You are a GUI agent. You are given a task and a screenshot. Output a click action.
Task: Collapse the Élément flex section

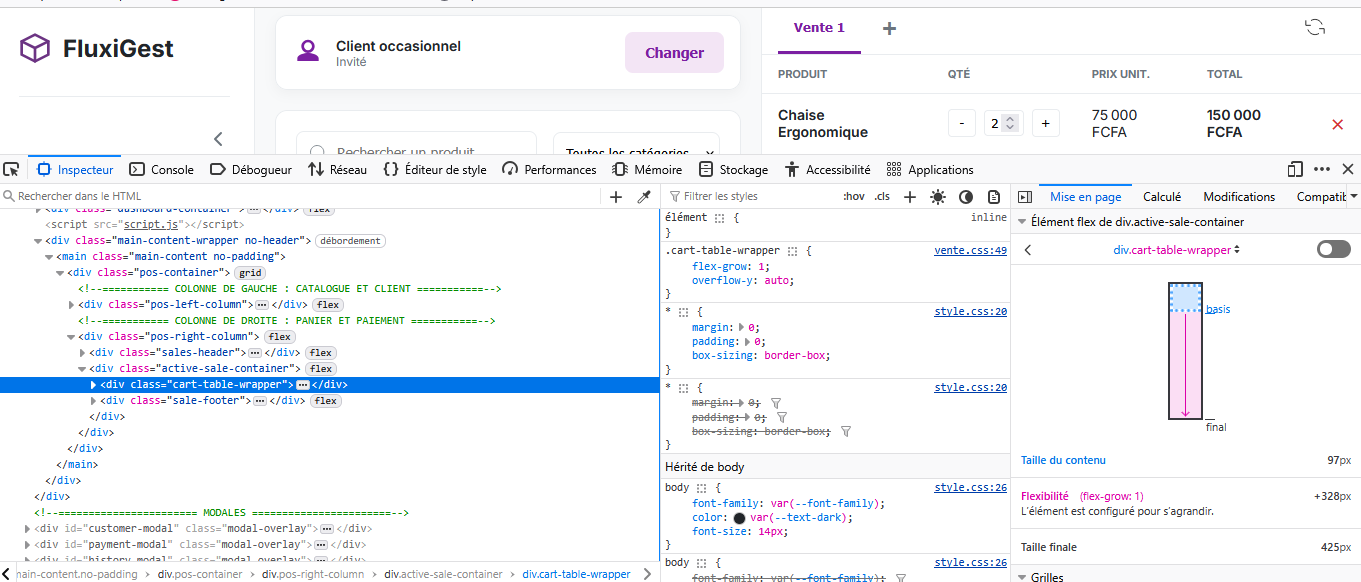[x=1022, y=222]
